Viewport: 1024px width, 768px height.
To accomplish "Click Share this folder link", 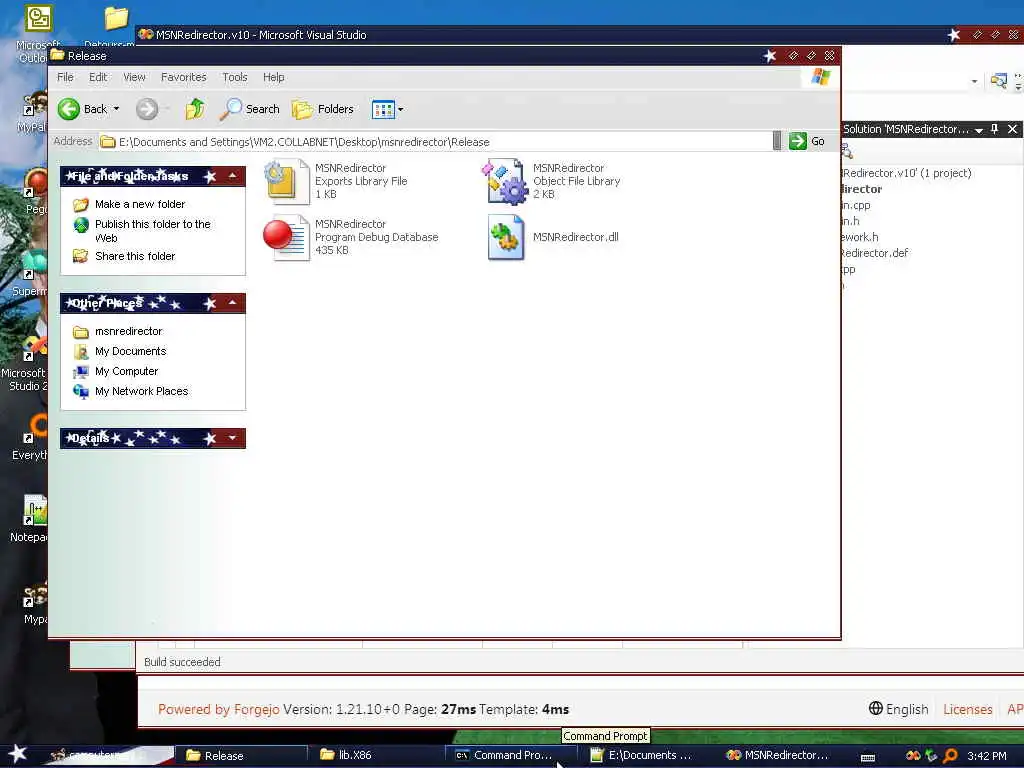I will coord(135,256).
